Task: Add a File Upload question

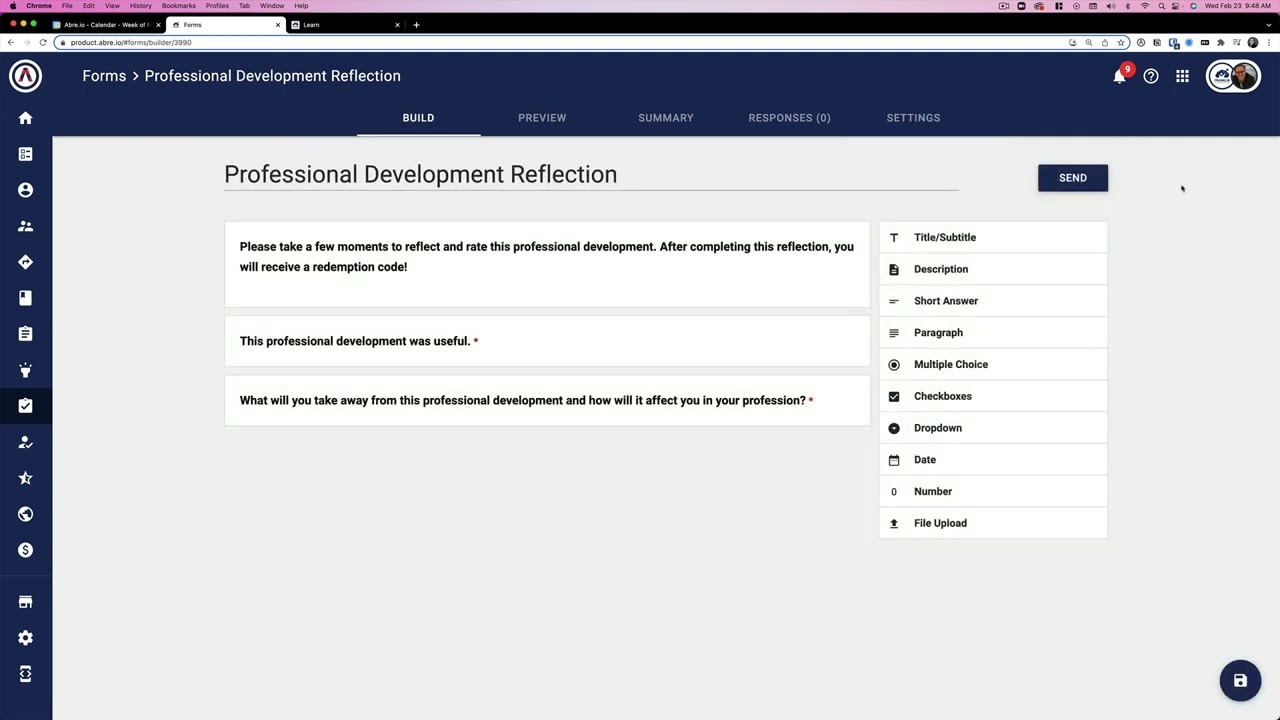Action: [993, 523]
